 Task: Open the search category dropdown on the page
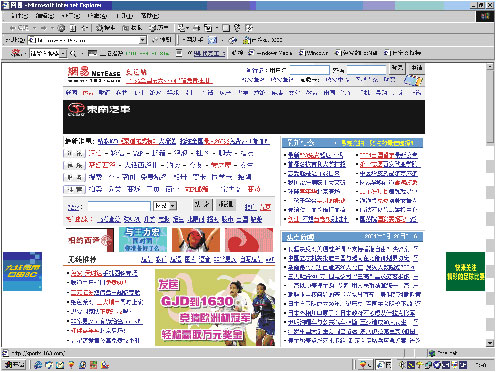[172, 206]
